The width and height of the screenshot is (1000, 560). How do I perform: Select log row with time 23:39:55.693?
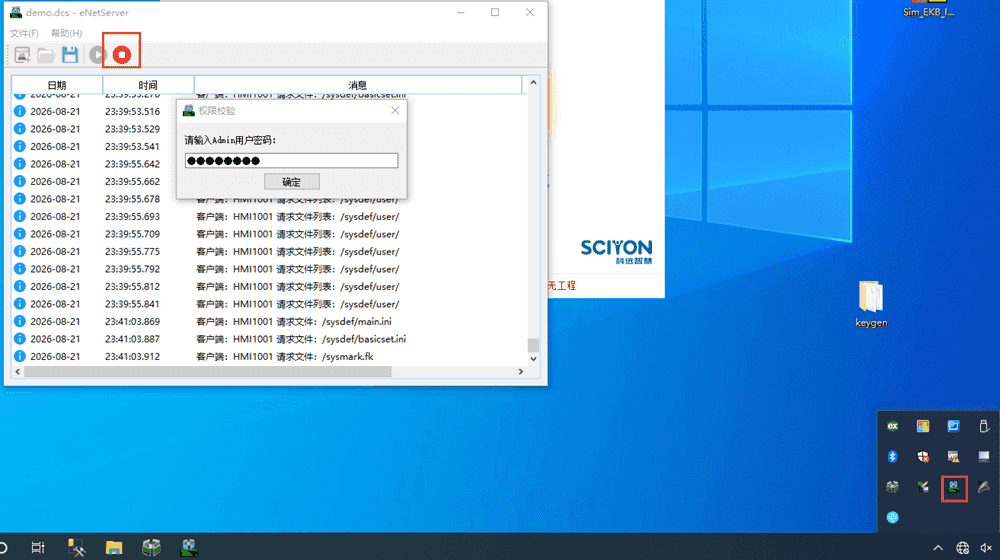click(x=269, y=216)
